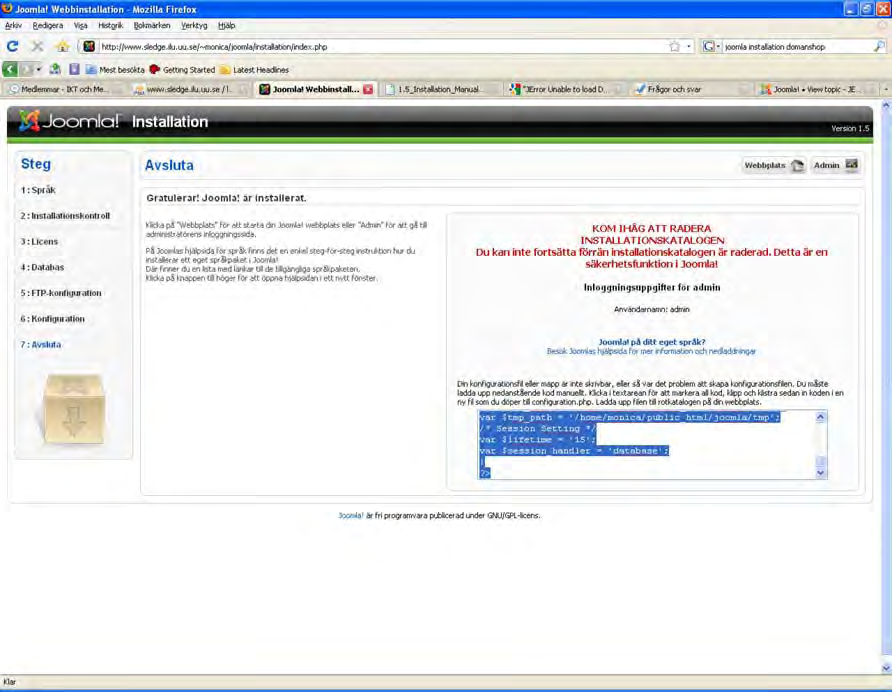Bookmark this page with the star icon
Viewport: 892px width, 692px height.
pyautogui.click(x=675, y=47)
